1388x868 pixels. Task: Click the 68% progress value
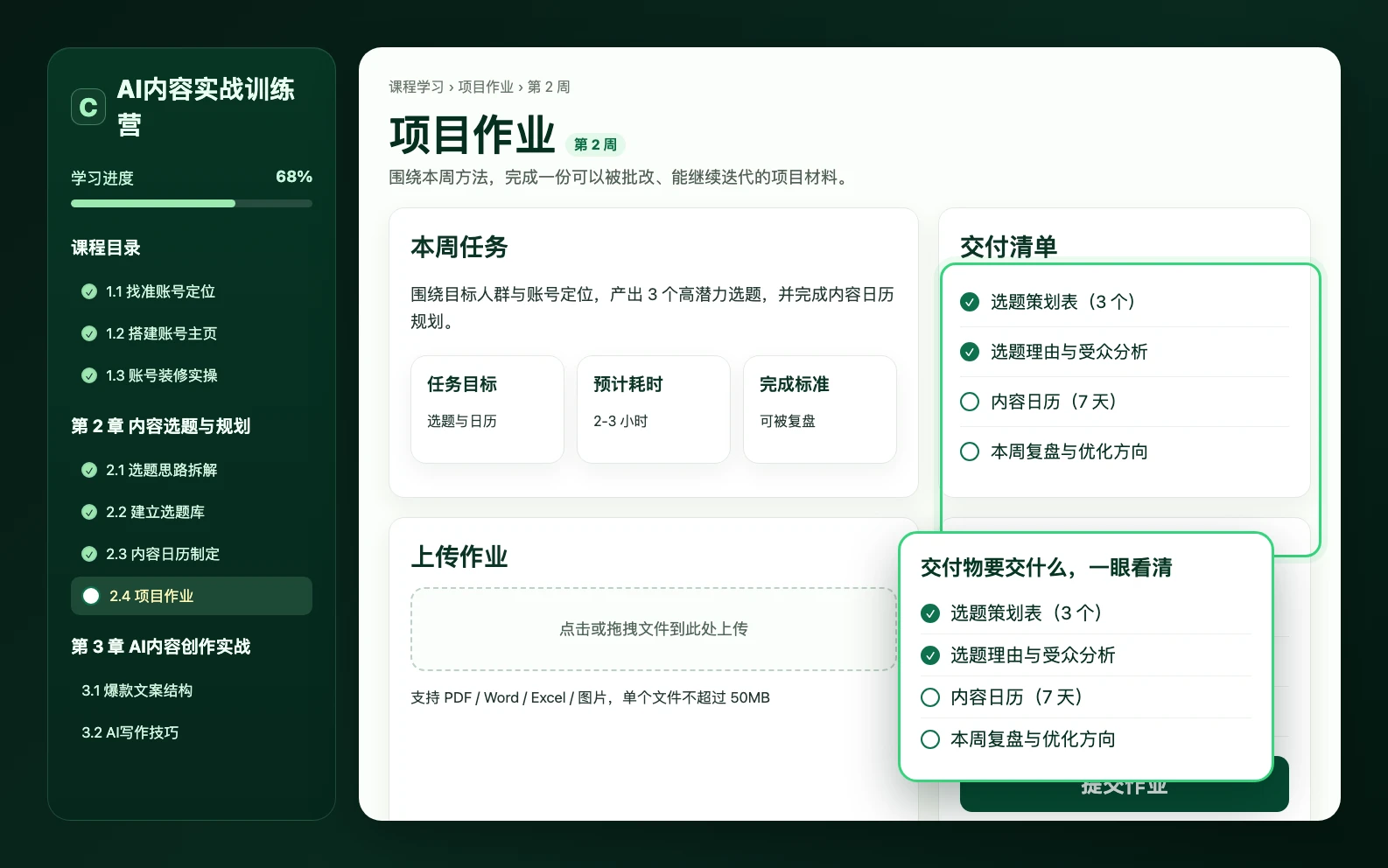(294, 177)
